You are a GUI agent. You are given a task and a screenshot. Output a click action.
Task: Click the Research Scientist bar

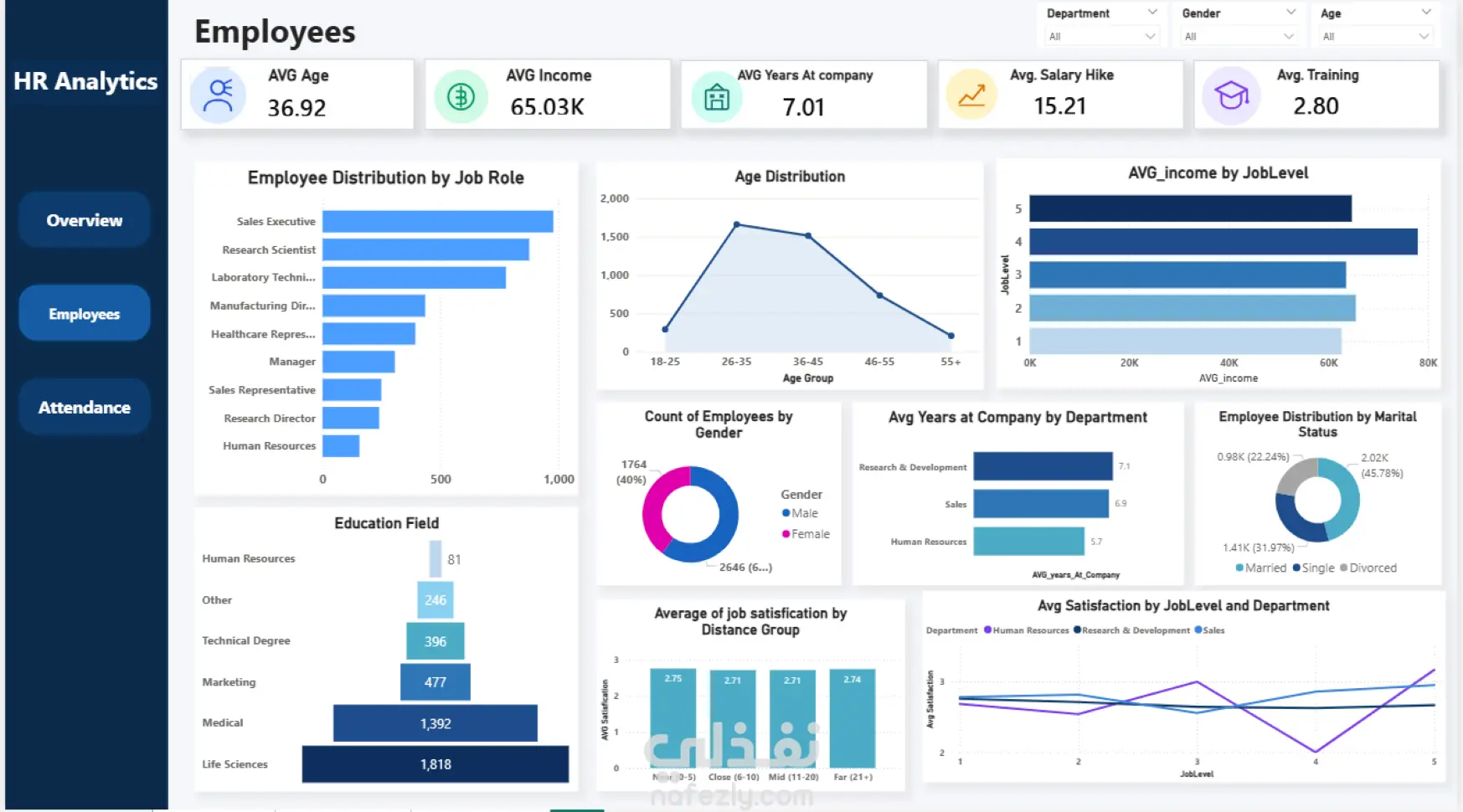tap(425, 249)
